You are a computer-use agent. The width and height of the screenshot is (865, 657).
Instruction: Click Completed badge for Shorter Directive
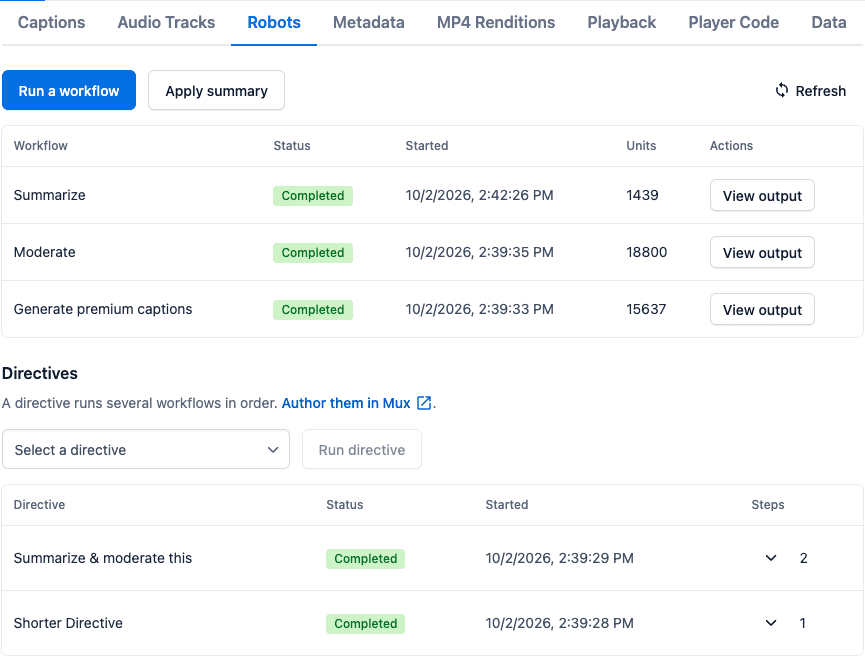365,624
